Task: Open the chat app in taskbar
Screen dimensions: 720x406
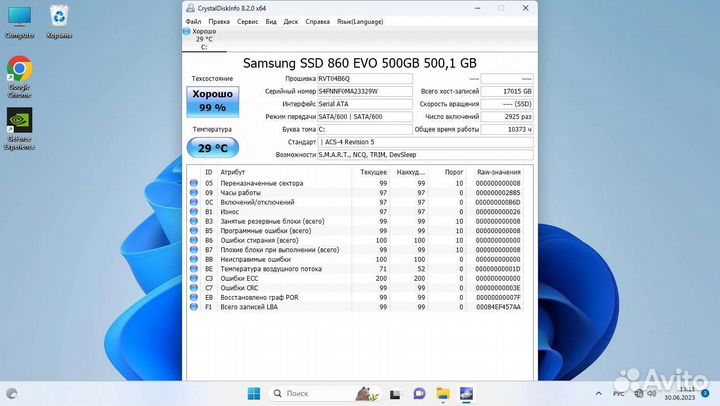Action: [x=419, y=393]
